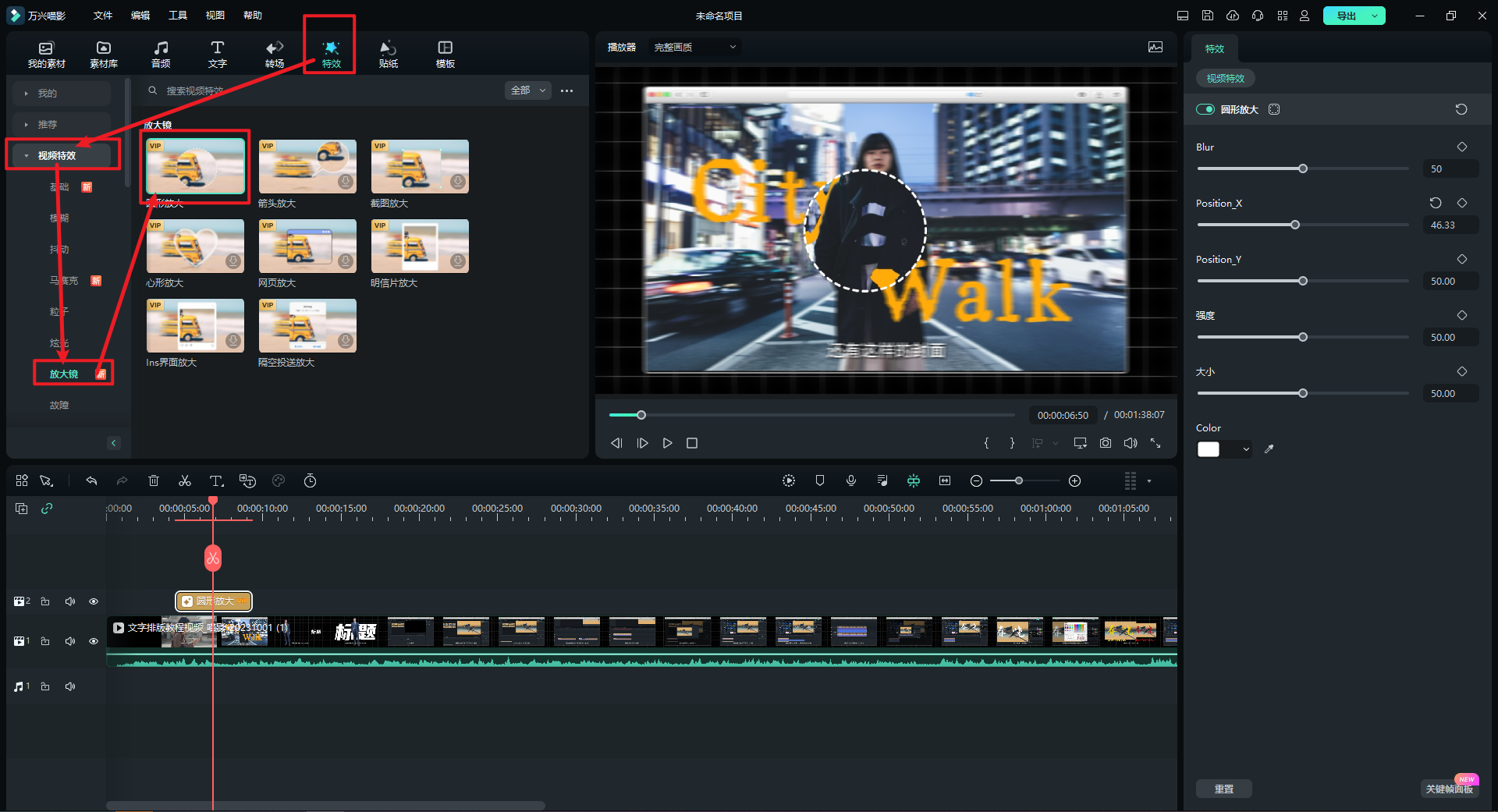1498x812 pixels.
Task: Open the 完整画质 quality dropdown
Action: 694,48
